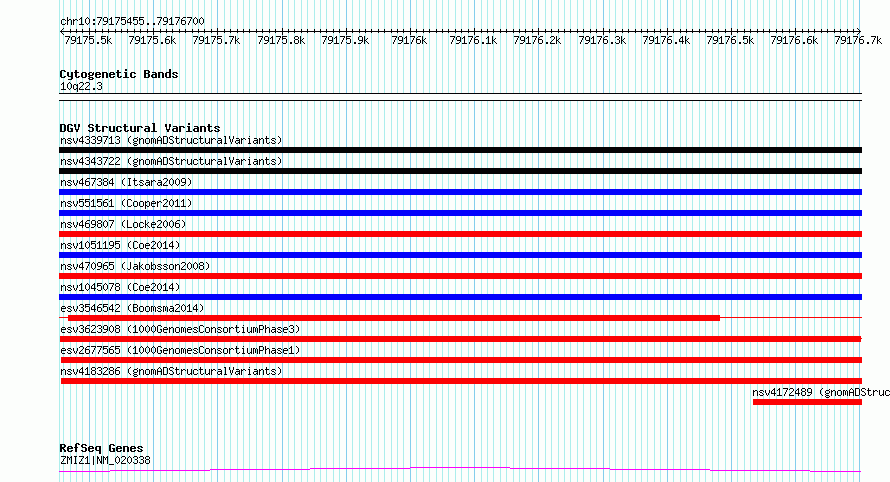Select the nsv4343722 gnomADStructuralVariants label
The height and width of the screenshot is (482, 890).
[x=171, y=161]
